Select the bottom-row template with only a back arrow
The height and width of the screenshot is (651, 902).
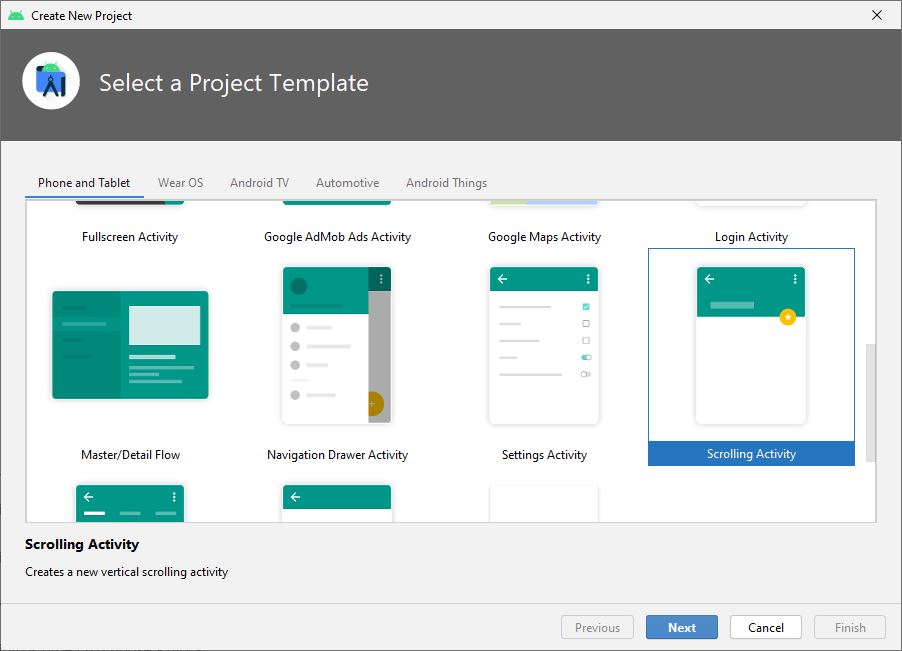[337, 503]
